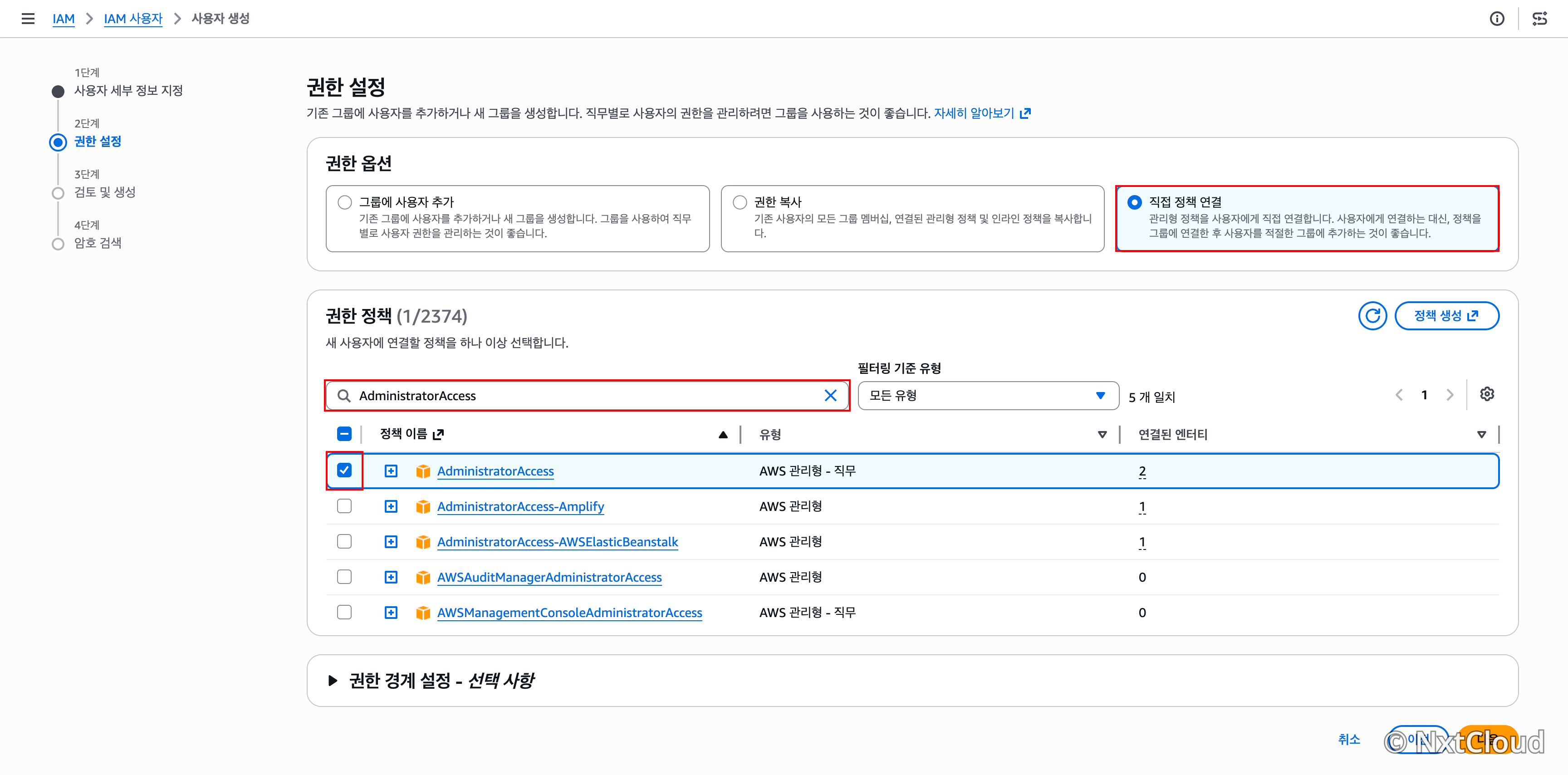Expand the AdministratorAccess-Amplify policy details
Viewport: 1568px width, 775px height.
391,506
